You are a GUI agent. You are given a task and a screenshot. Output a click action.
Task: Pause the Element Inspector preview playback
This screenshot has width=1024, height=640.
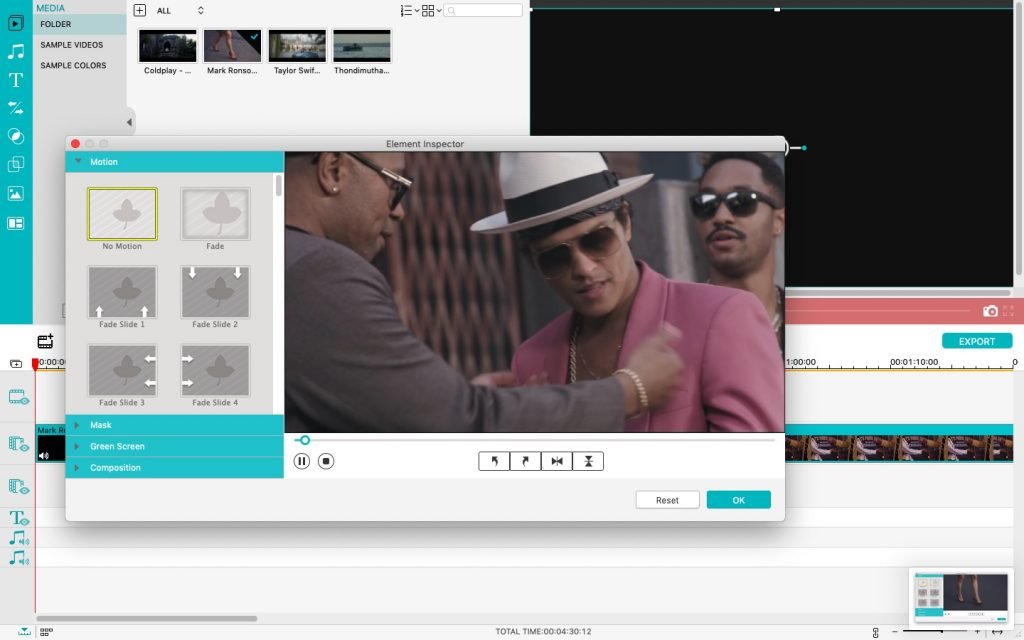[302, 461]
